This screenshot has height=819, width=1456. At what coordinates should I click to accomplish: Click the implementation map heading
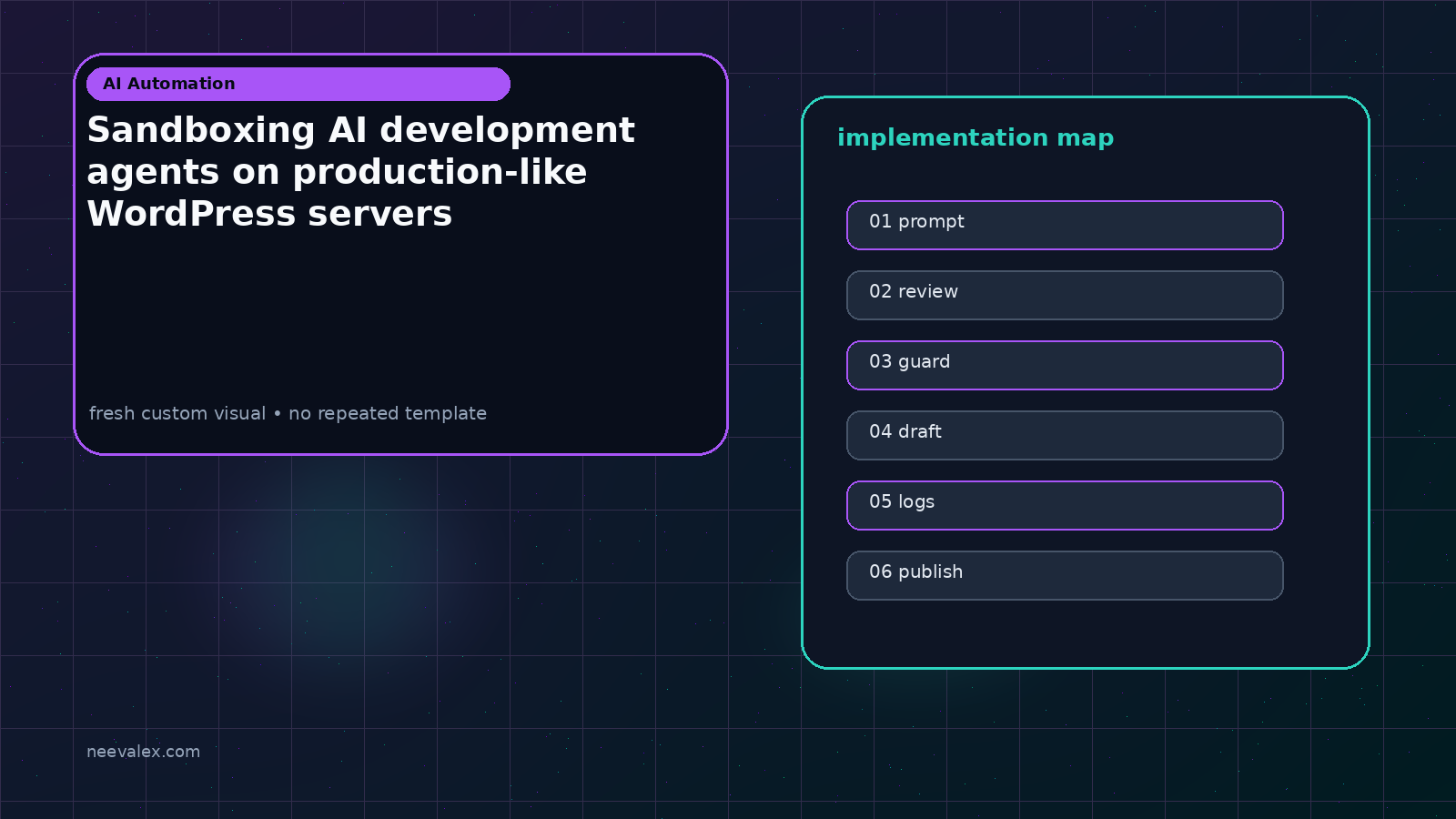click(976, 137)
